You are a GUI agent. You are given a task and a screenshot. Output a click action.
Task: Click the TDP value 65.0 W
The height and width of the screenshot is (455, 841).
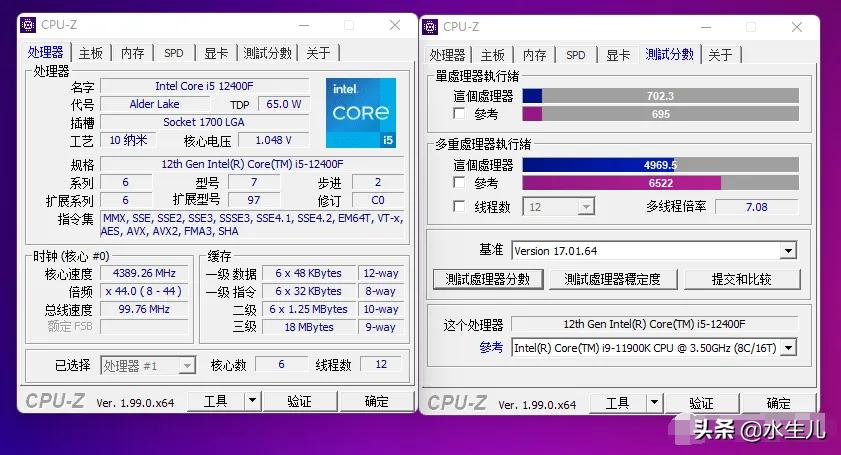pos(284,104)
